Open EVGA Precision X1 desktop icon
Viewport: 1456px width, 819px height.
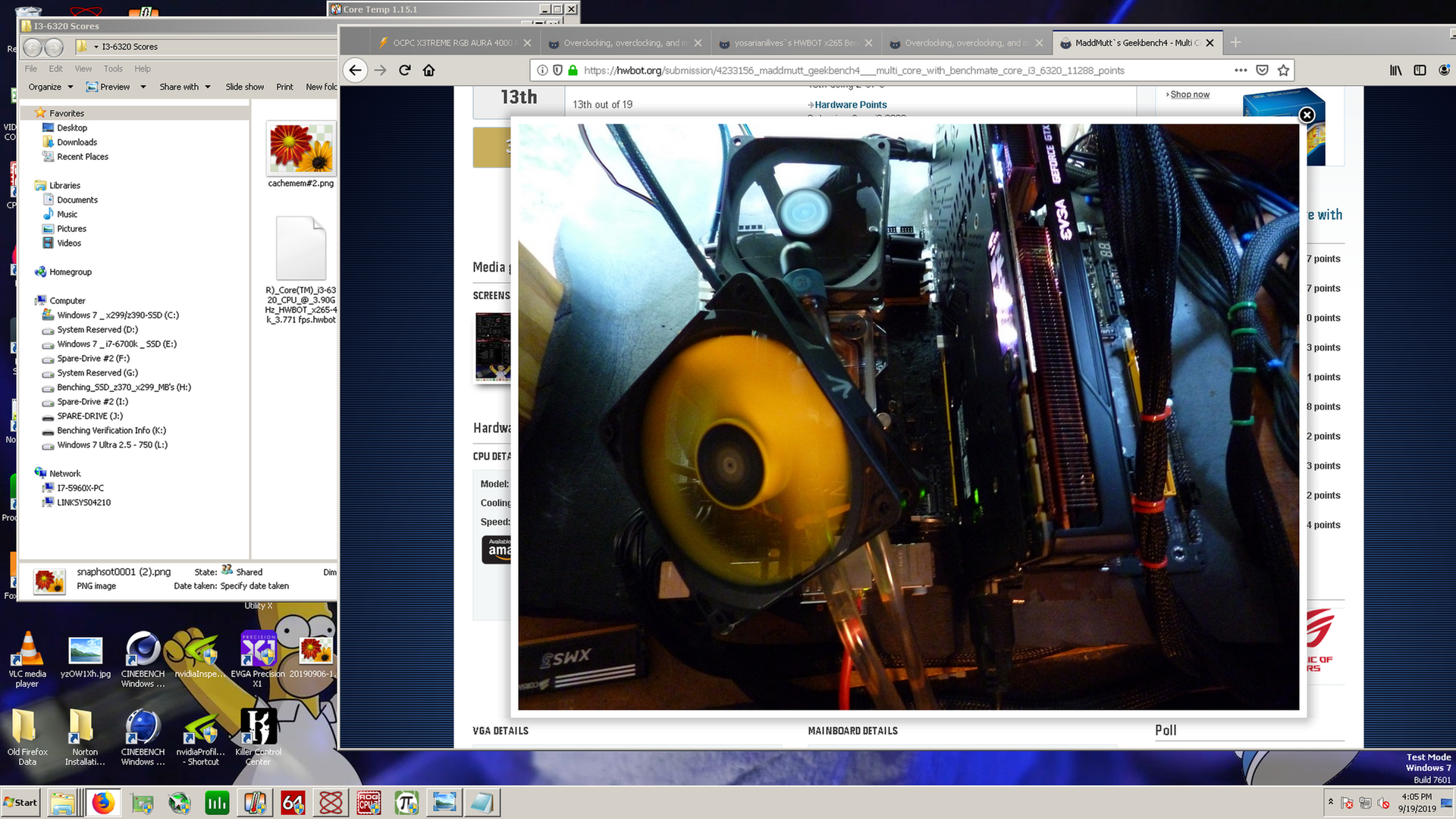click(258, 659)
